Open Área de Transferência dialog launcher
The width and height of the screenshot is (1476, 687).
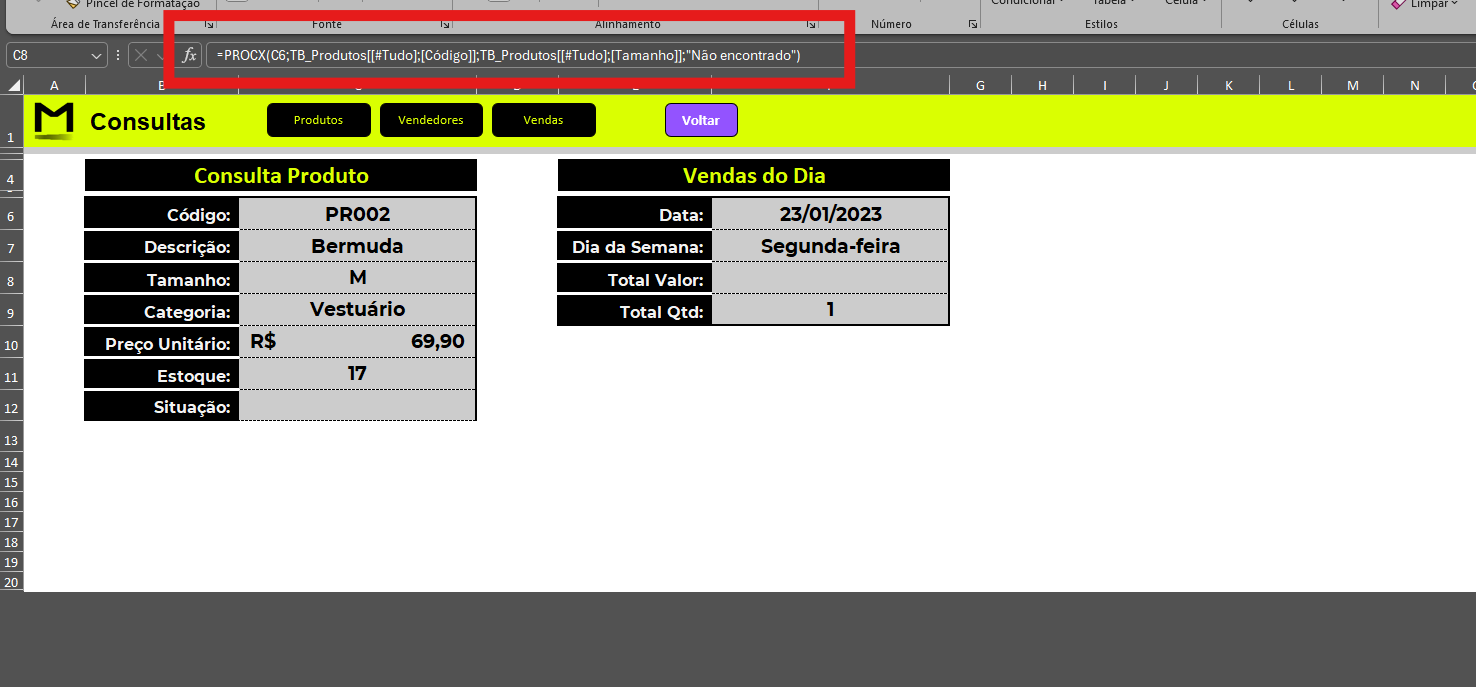coord(209,24)
